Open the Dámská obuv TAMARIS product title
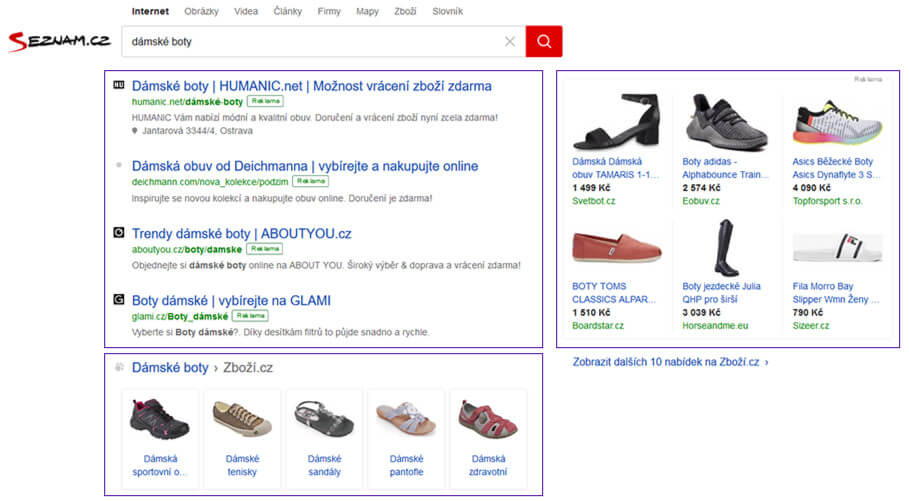Screen dimensions: 909x501 (615, 168)
